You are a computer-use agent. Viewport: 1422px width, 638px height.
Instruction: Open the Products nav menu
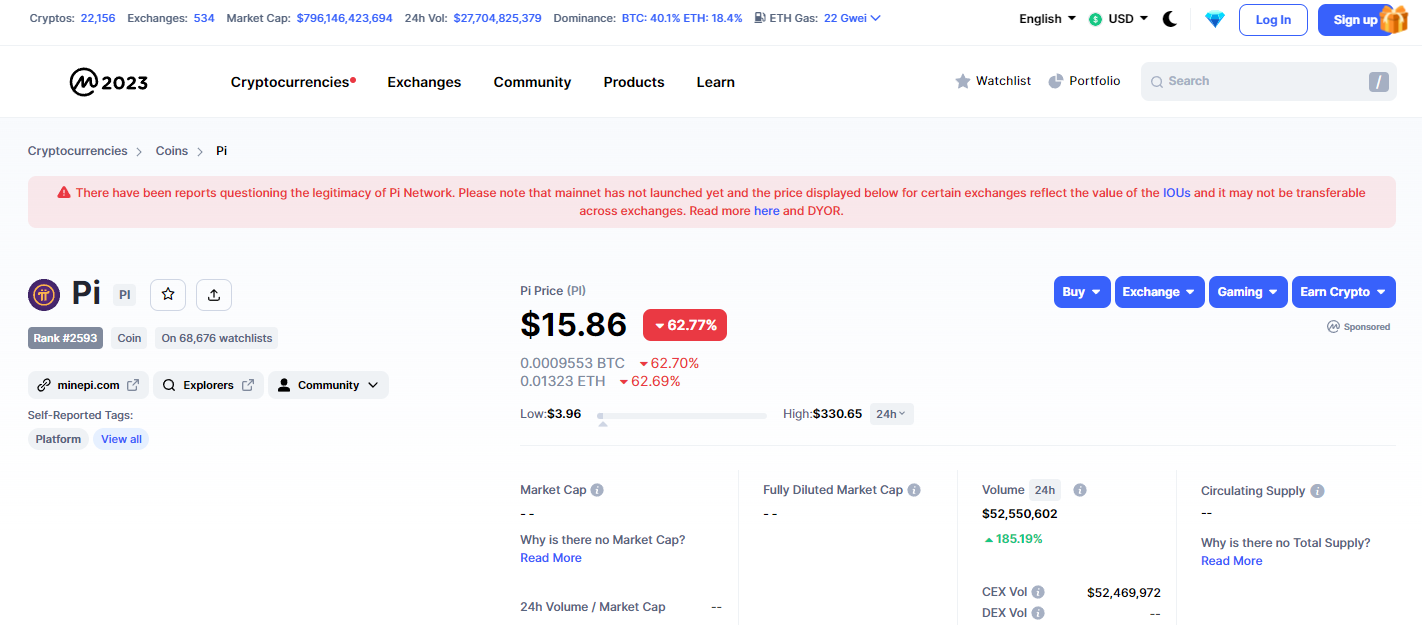coord(634,82)
